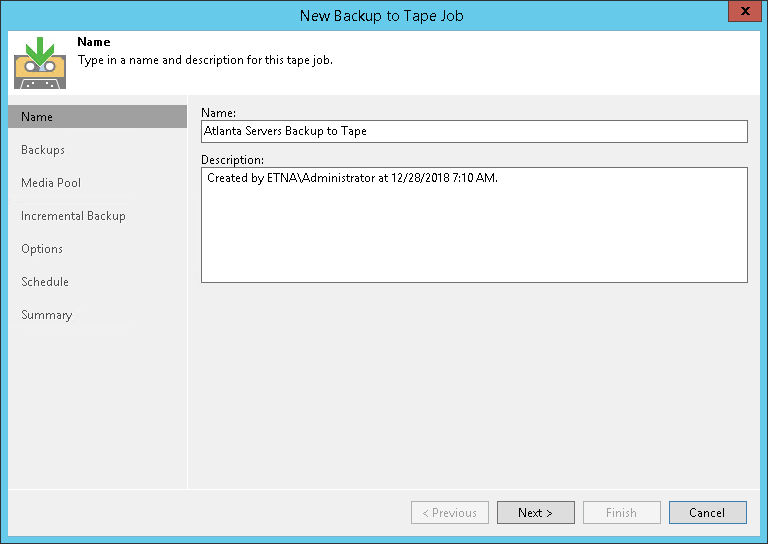
Task: Switch to the Incremental Backup step
Action: click(x=73, y=216)
